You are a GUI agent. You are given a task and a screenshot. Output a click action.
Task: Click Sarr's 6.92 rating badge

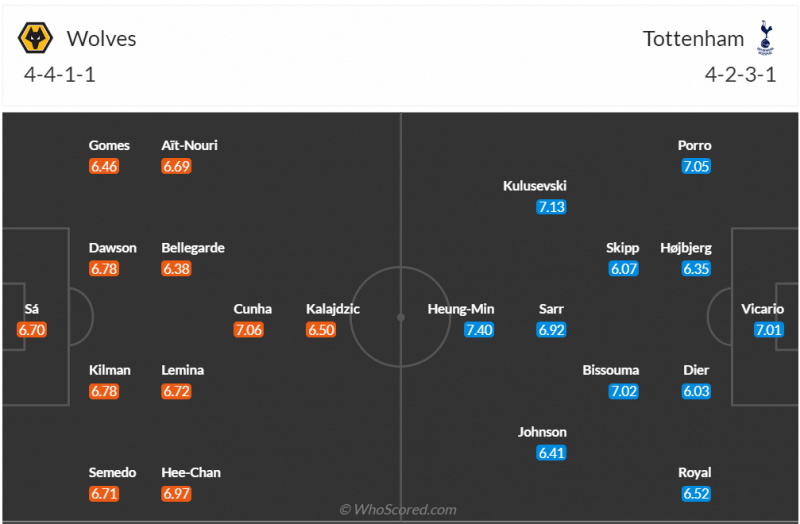pyautogui.click(x=551, y=330)
